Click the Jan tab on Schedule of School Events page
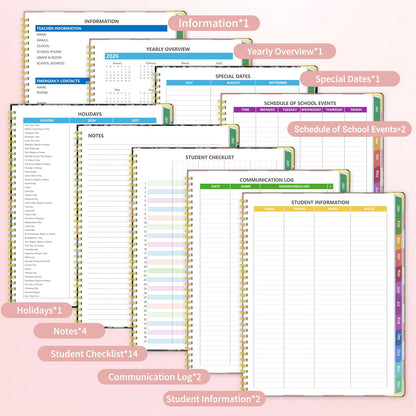Viewport: 416px width, 416px height. [377, 109]
